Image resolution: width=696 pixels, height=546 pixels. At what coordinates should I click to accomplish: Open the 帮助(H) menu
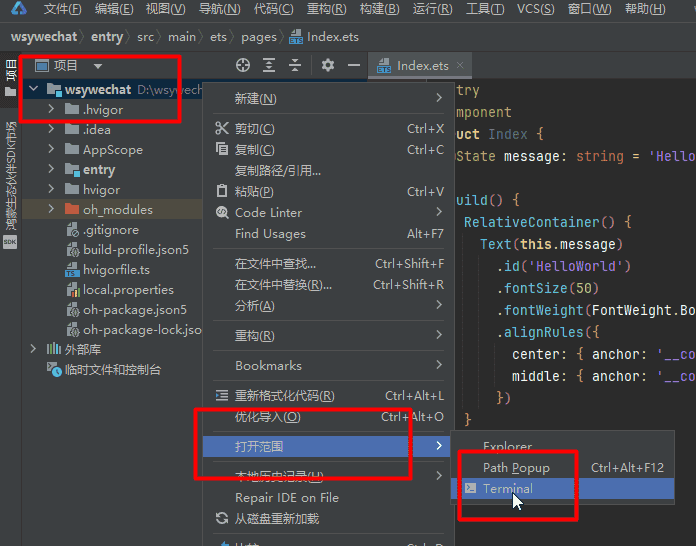tap(645, 9)
